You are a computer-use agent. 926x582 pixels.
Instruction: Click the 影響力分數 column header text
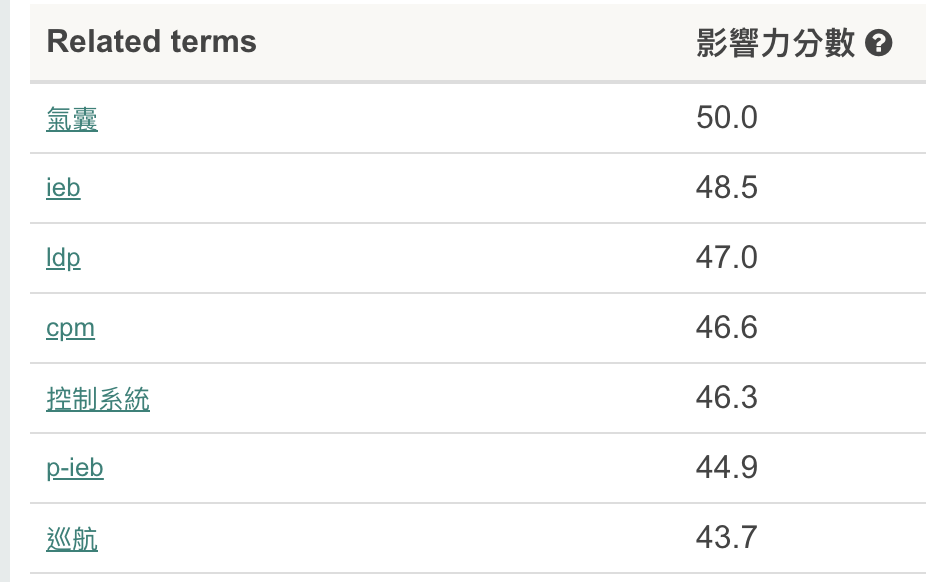coord(775,43)
